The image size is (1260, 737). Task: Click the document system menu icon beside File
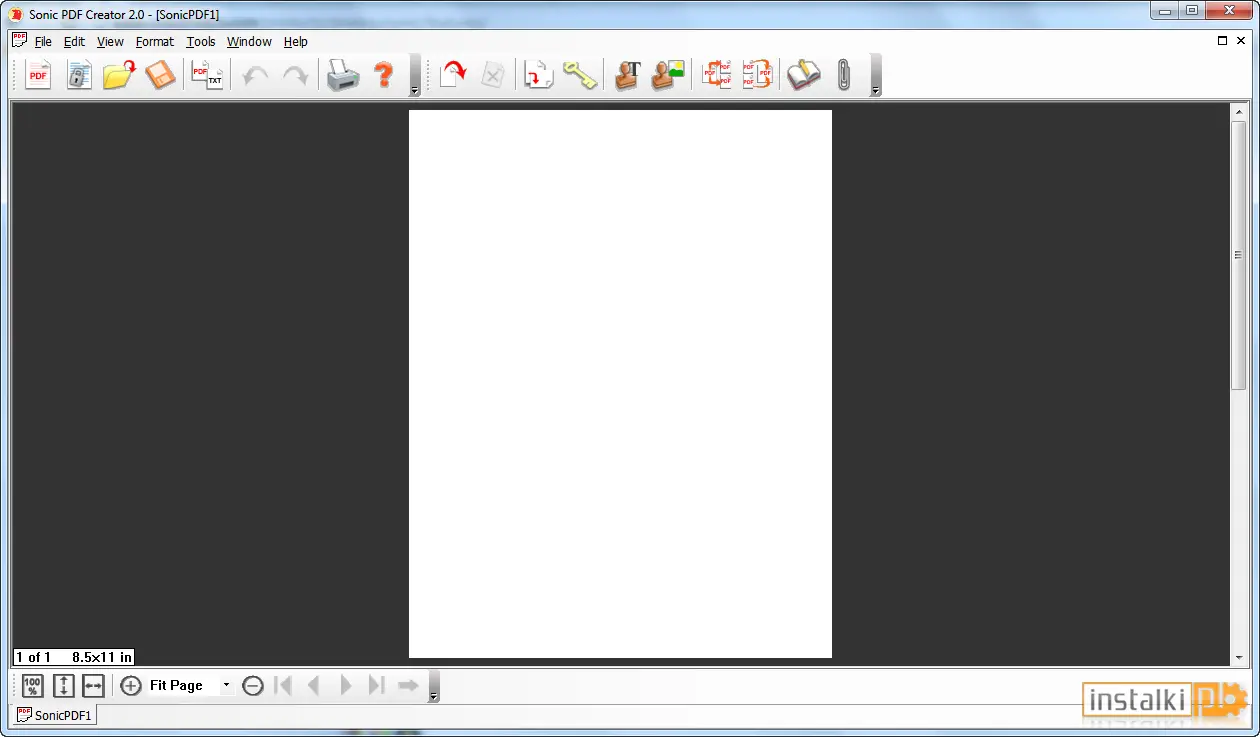tap(19, 41)
